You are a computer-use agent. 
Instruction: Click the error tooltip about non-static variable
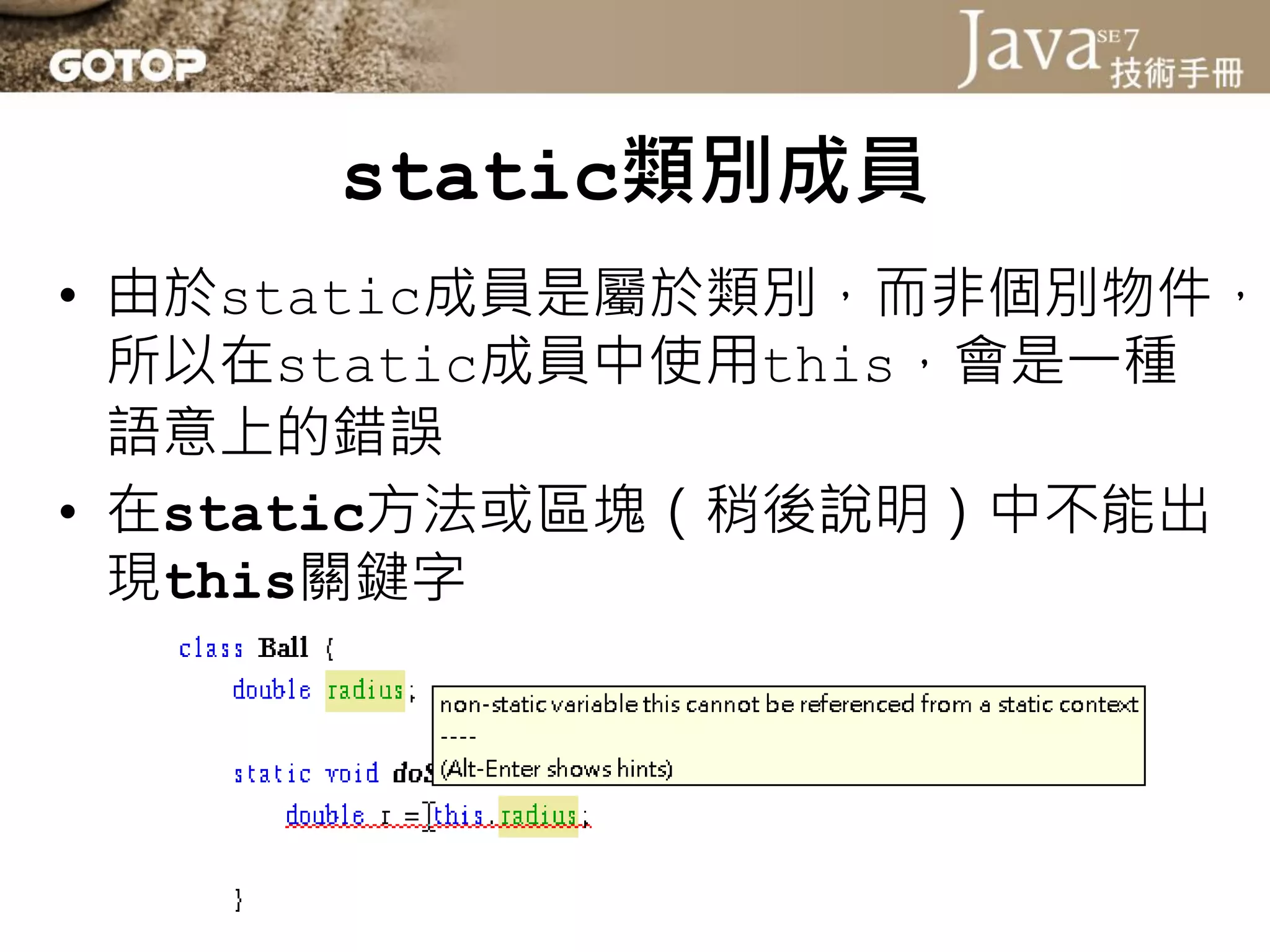pyautogui.click(x=788, y=736)
